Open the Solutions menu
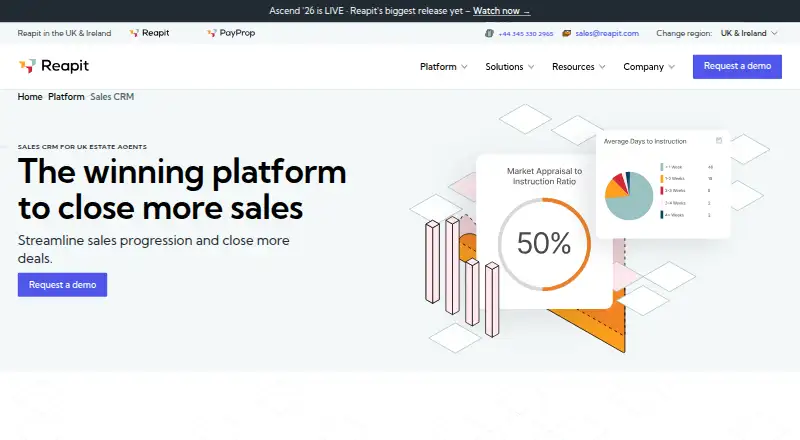The height and width of the screenshot is (440, 800). click(510, 67)
